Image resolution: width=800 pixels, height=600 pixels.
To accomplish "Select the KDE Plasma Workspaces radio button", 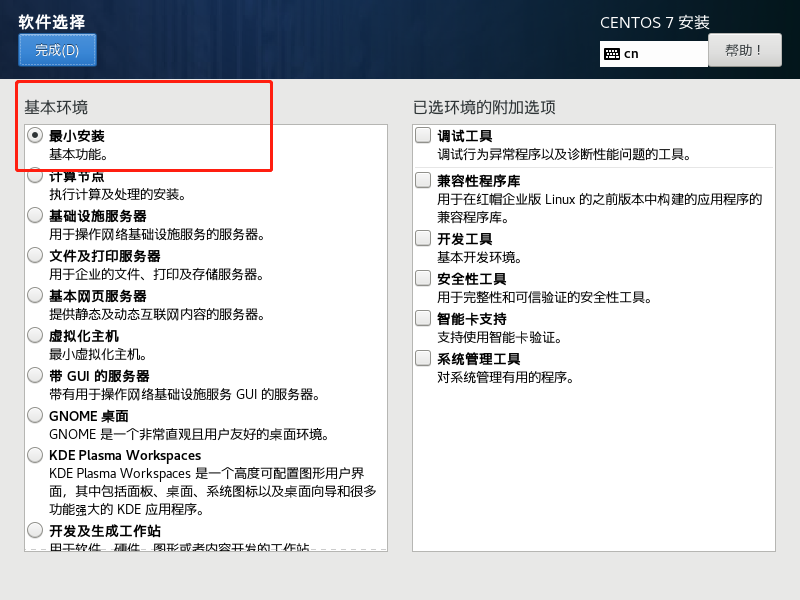I will tap(35, 455).
